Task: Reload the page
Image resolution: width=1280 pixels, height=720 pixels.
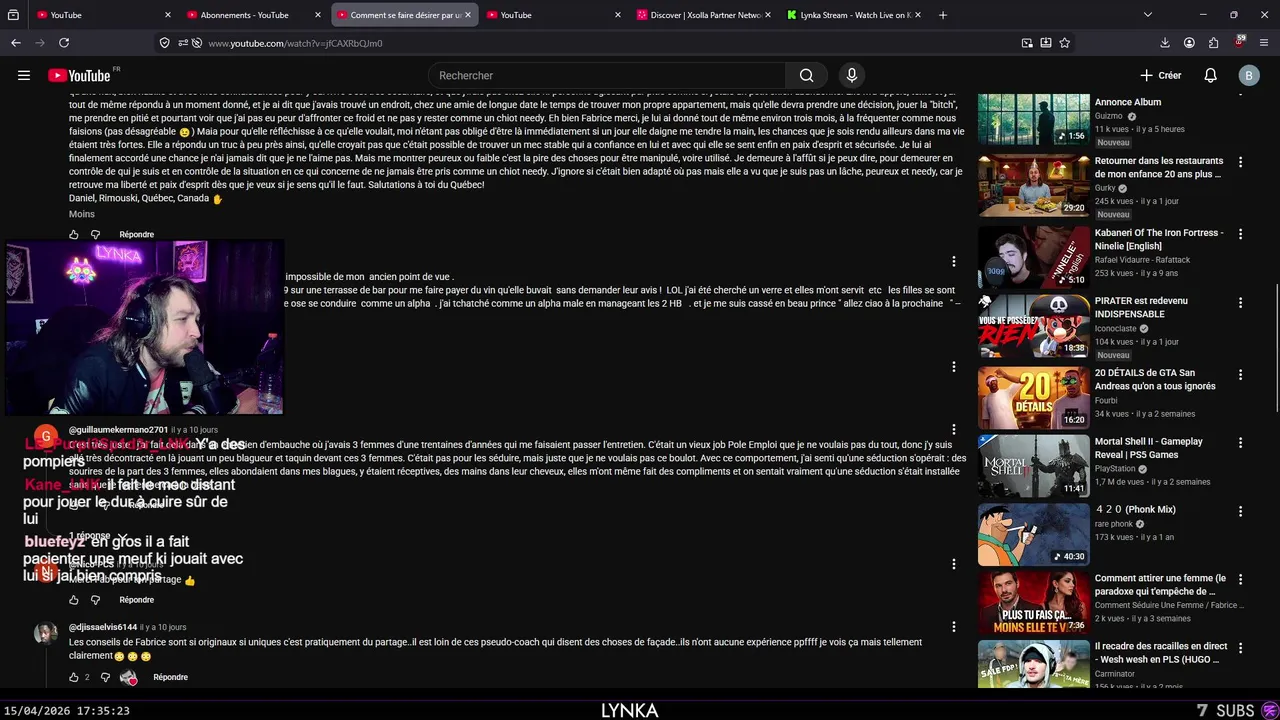Action: coord(64,43)
